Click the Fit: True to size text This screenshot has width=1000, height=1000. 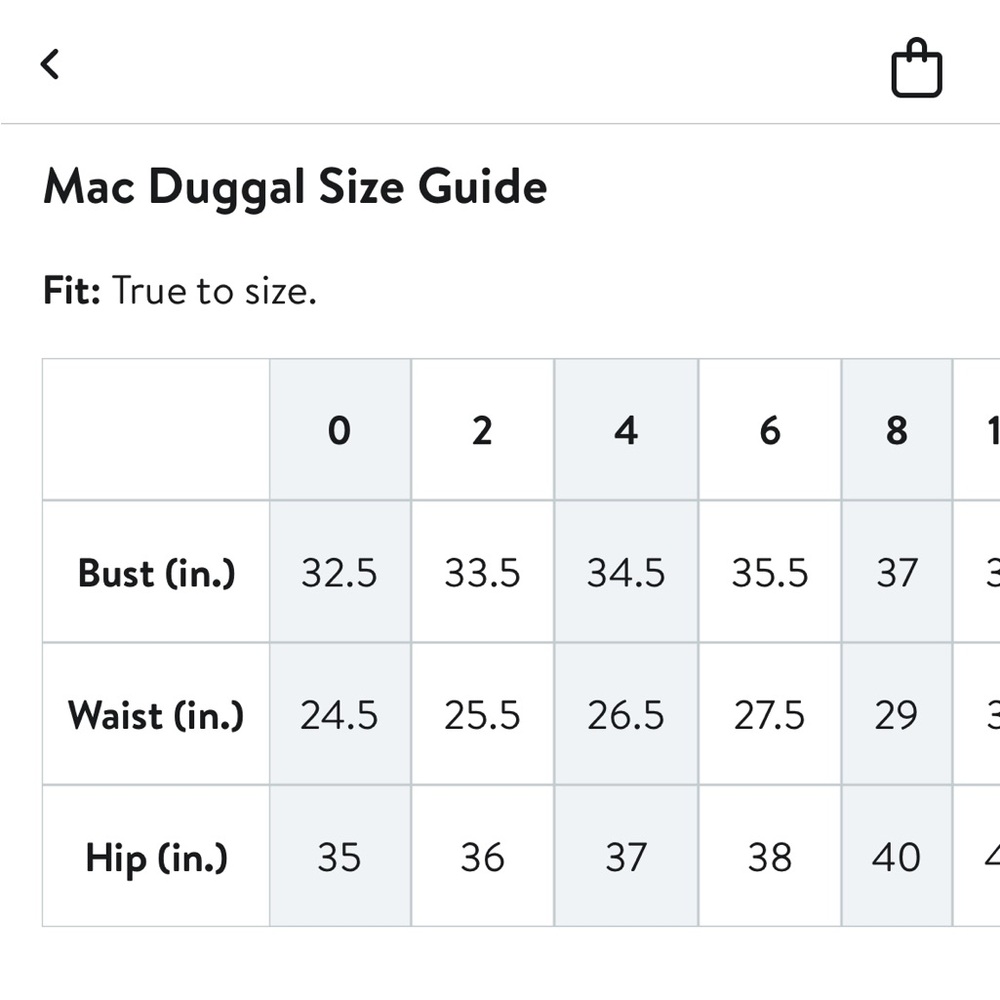click(x=180, y=291)
